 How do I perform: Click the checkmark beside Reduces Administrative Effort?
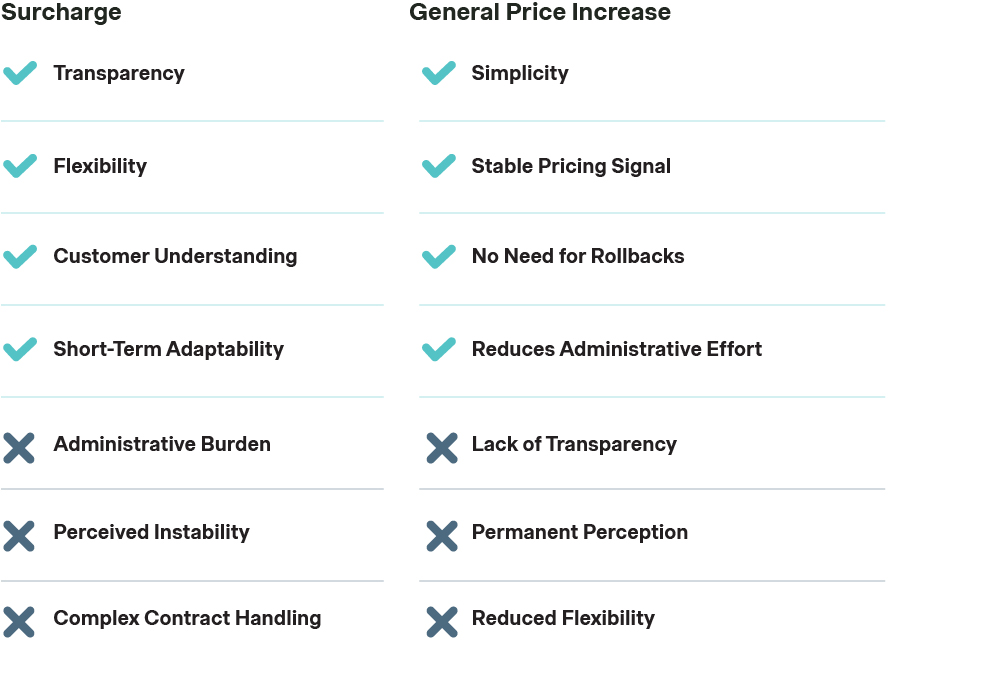pyautogui.click(x=439, y=349)
